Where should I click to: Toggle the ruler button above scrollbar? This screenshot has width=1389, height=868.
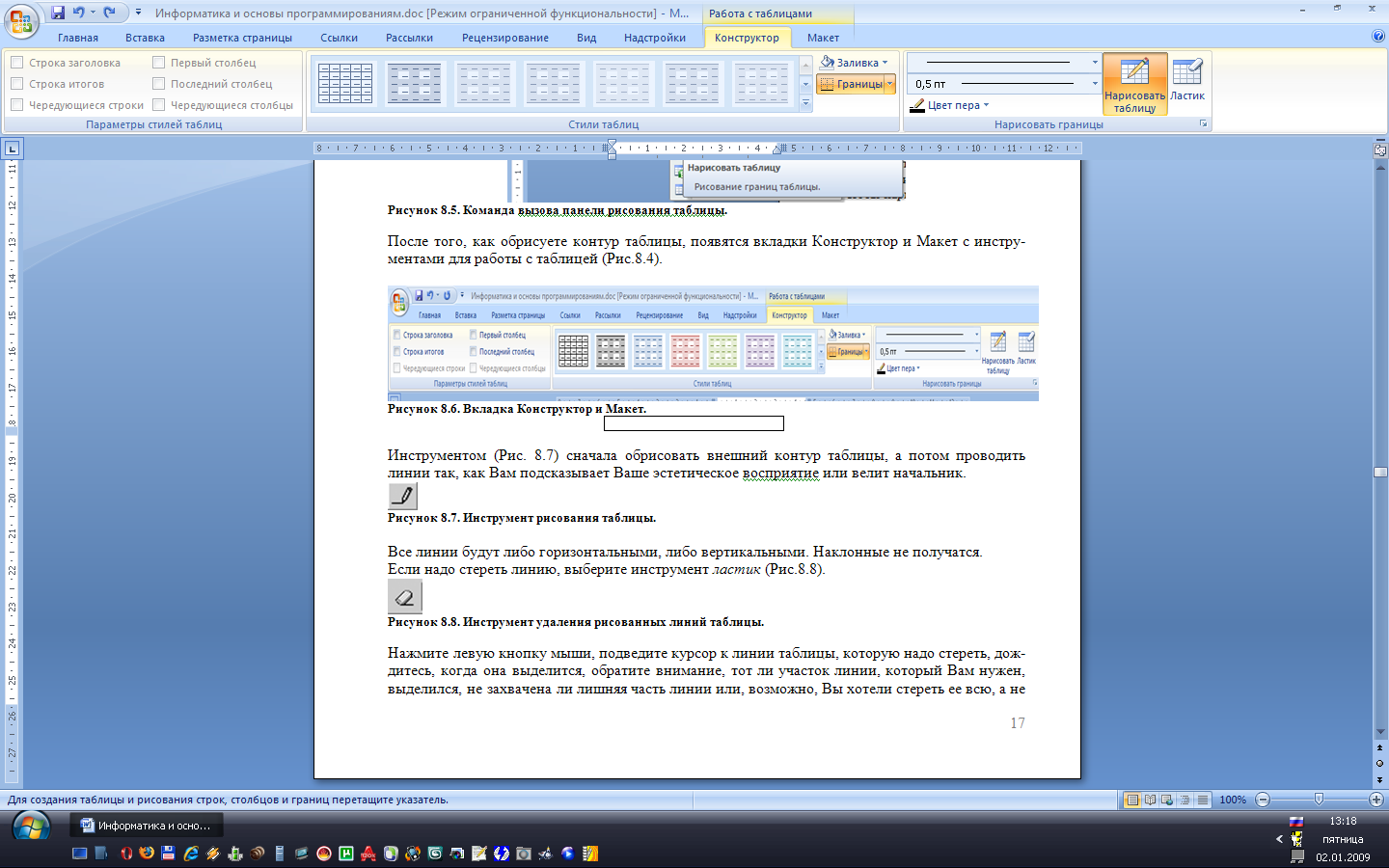coord(1379,149)
